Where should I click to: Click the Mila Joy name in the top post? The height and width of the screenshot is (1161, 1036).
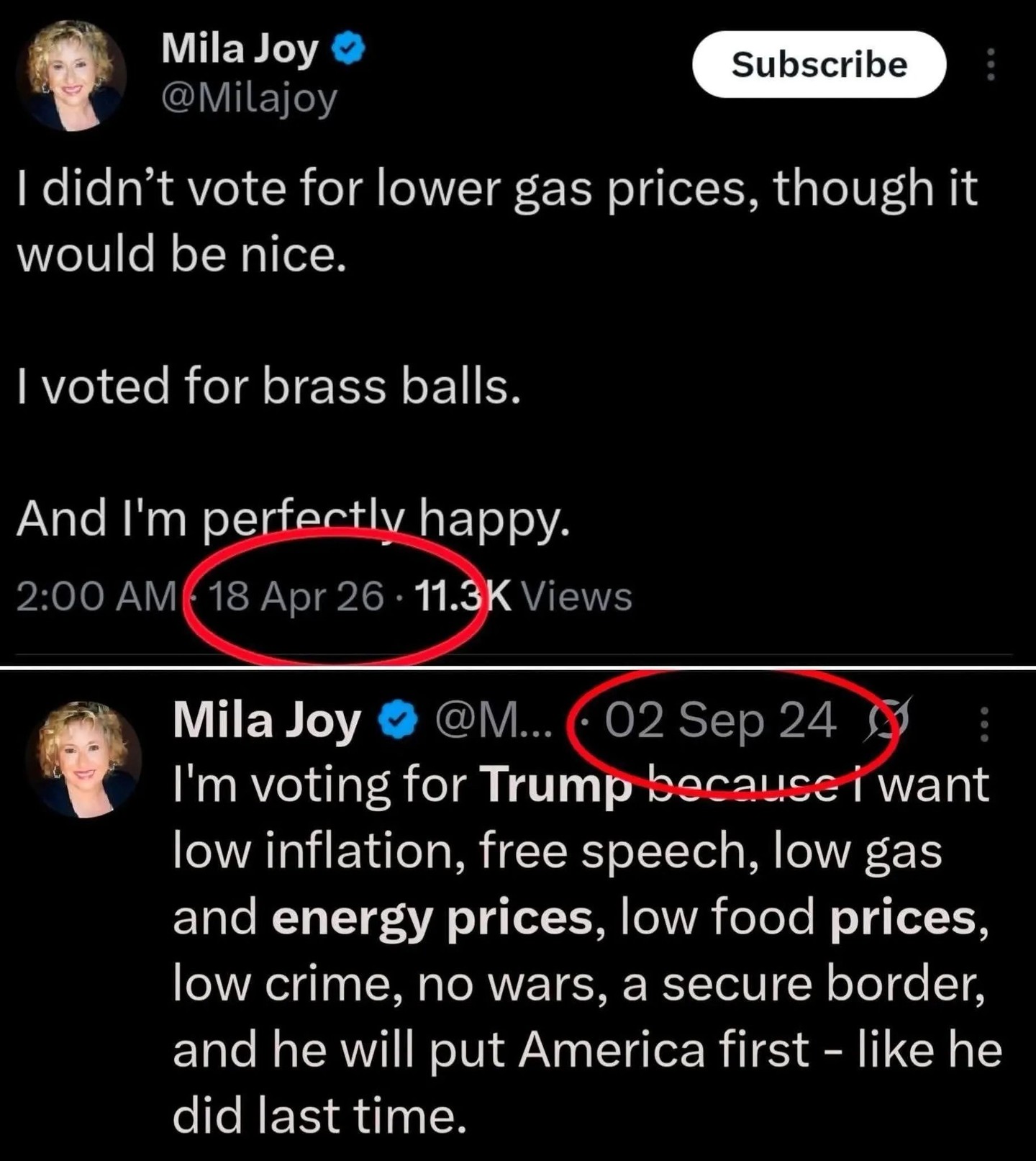click(x=240, y=49)
